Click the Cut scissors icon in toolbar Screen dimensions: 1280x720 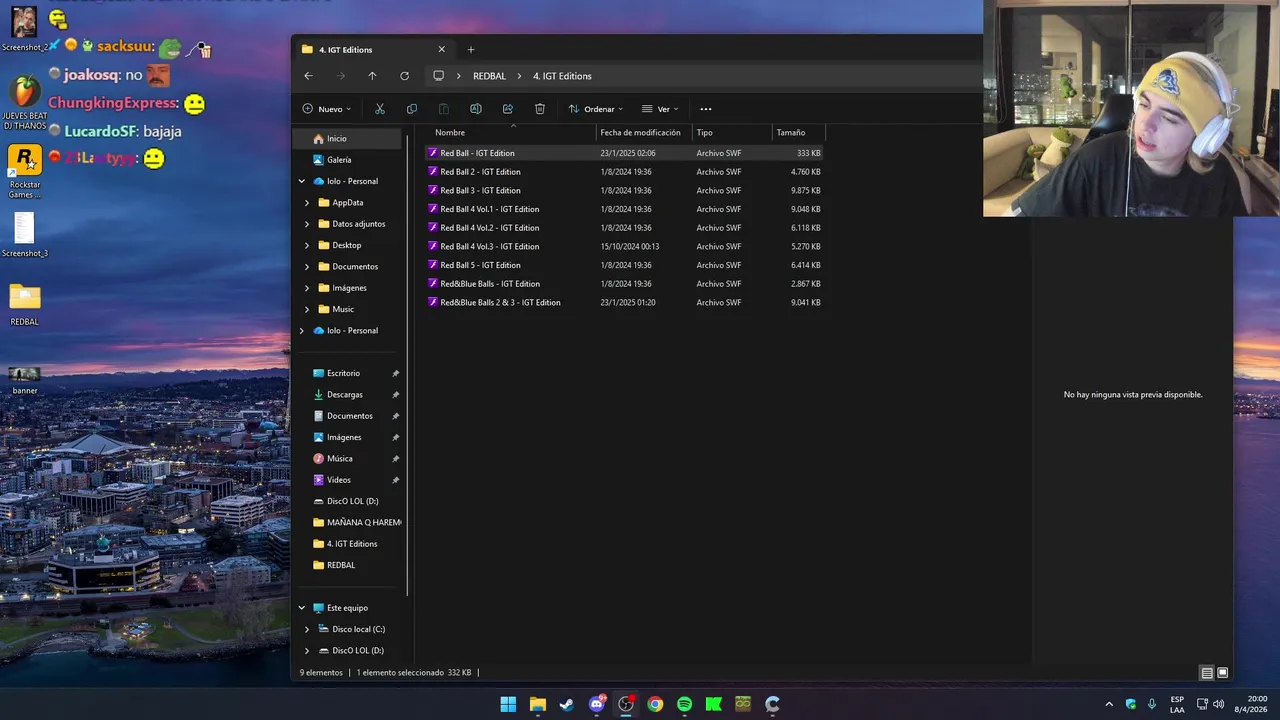379,109
